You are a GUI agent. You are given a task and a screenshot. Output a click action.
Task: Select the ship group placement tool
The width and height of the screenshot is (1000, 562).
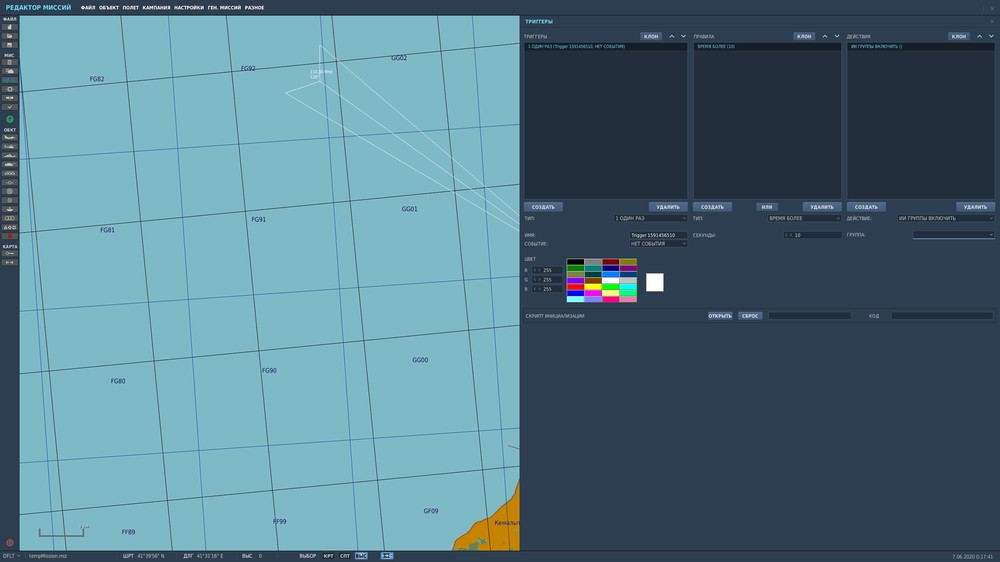click(10, 156)
